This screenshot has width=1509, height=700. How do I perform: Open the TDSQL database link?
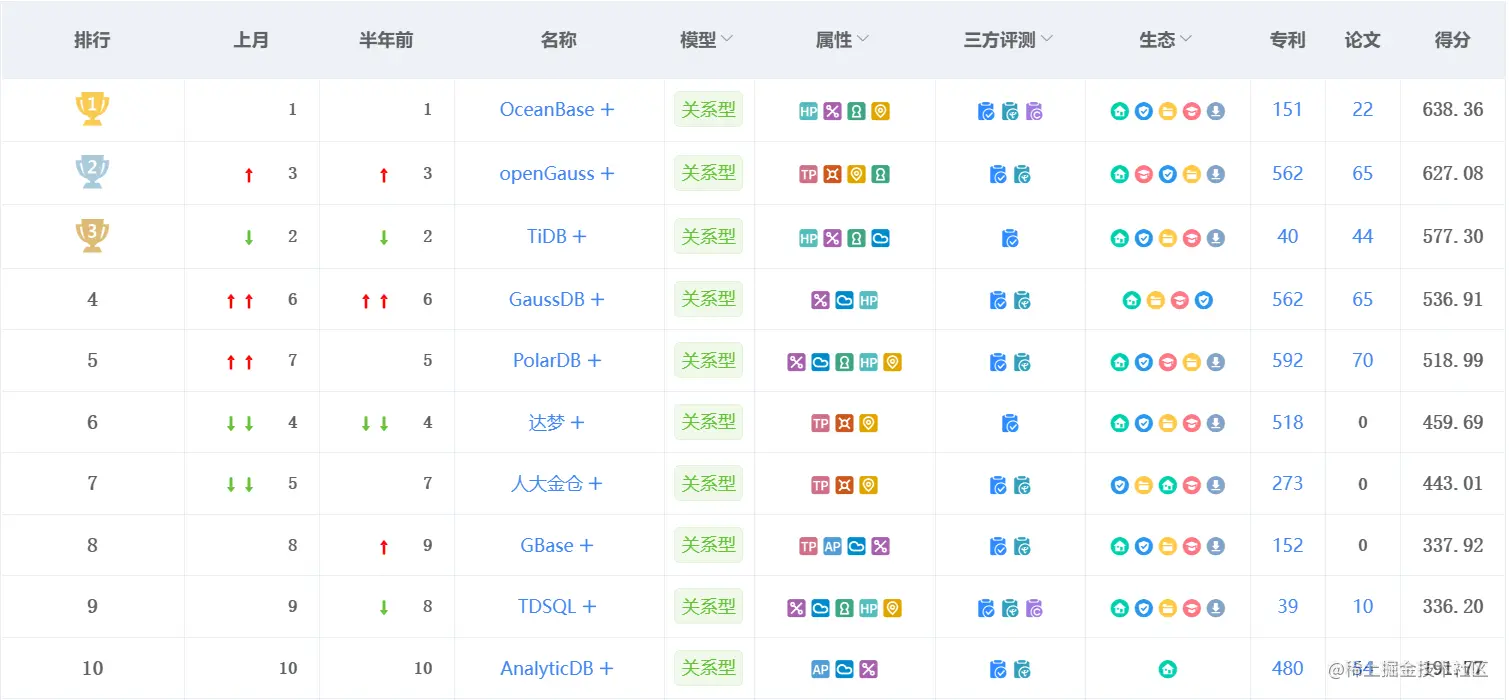547,607
